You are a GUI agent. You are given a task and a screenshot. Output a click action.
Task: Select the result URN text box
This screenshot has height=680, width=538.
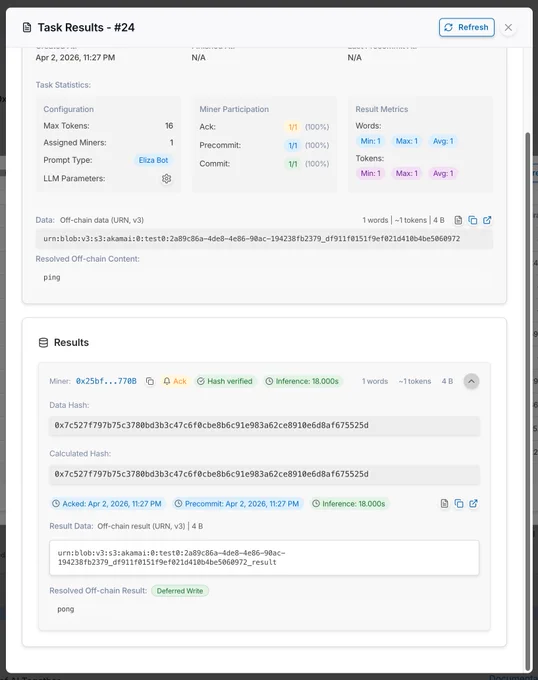(x=264, y=558)
